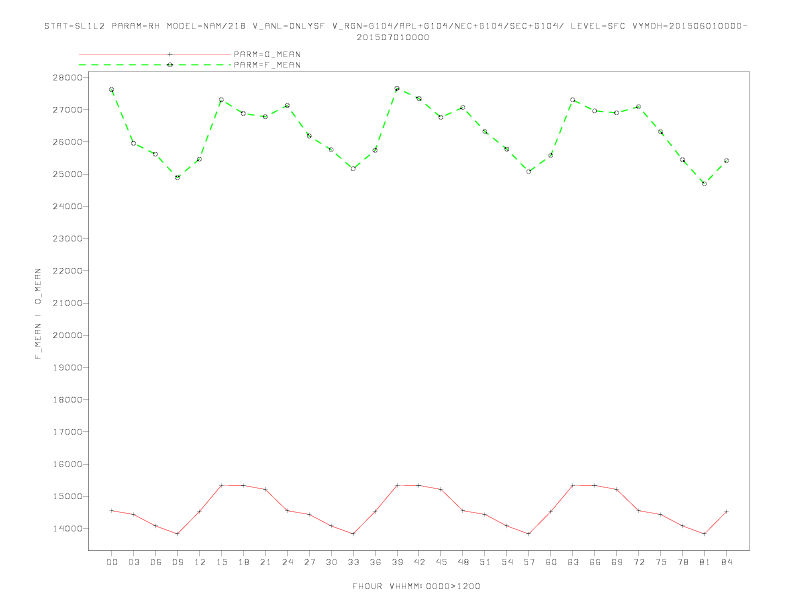The height and width of the screenshot is (612, 792).
Task: Select the red O_MEAN data point at hour 69
Action: pyautogui.click(x=617, y=489)
